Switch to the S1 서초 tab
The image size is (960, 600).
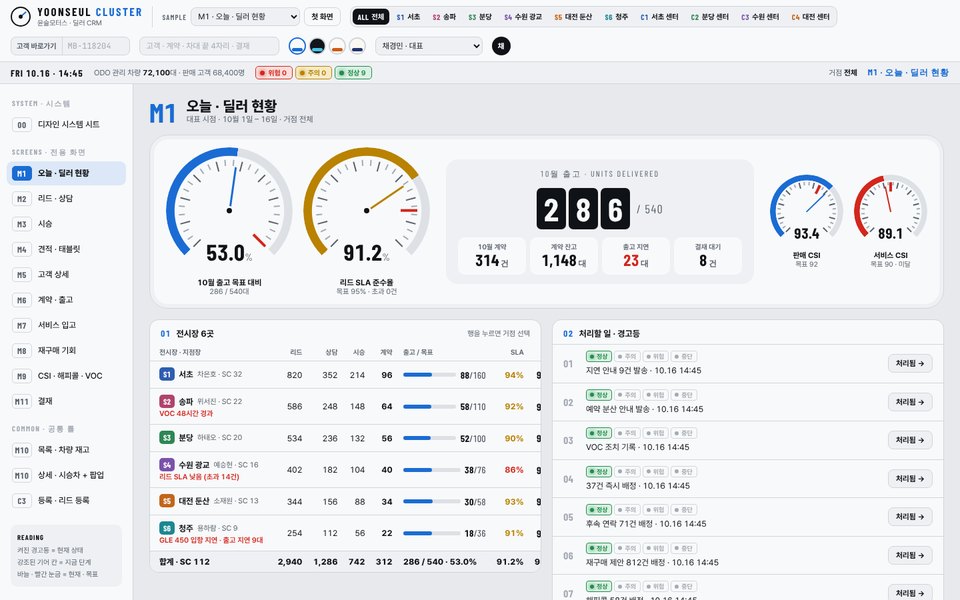[x=408, y=17]
